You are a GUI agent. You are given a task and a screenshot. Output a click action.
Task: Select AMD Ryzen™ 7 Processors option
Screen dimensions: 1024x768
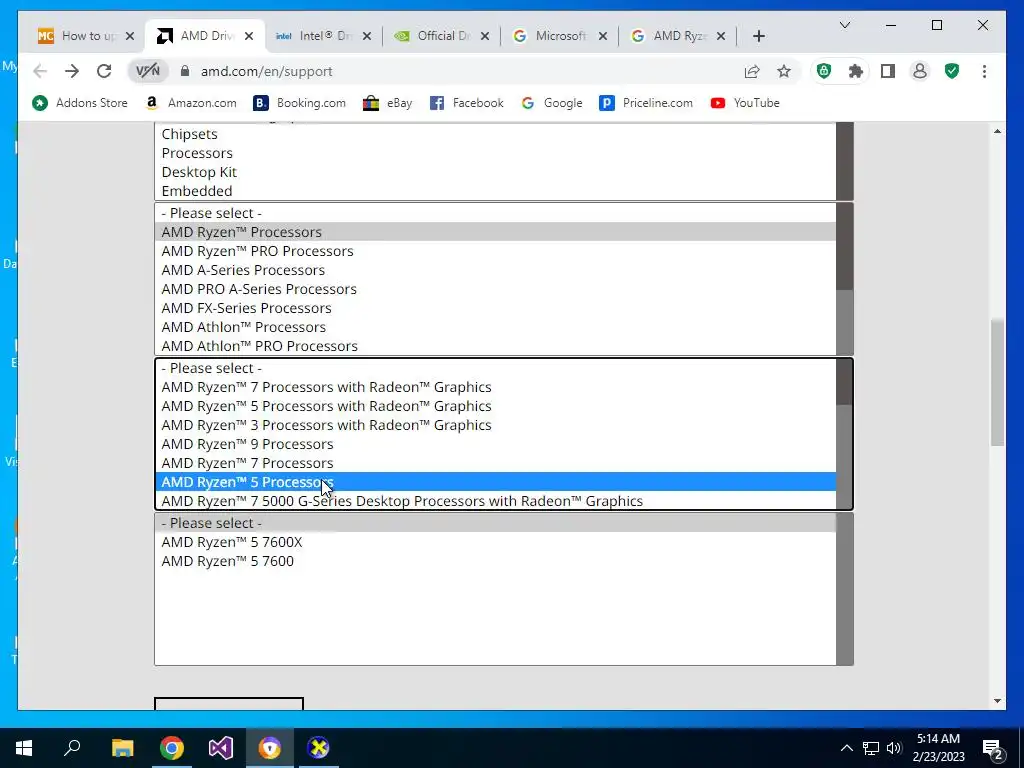495,462
